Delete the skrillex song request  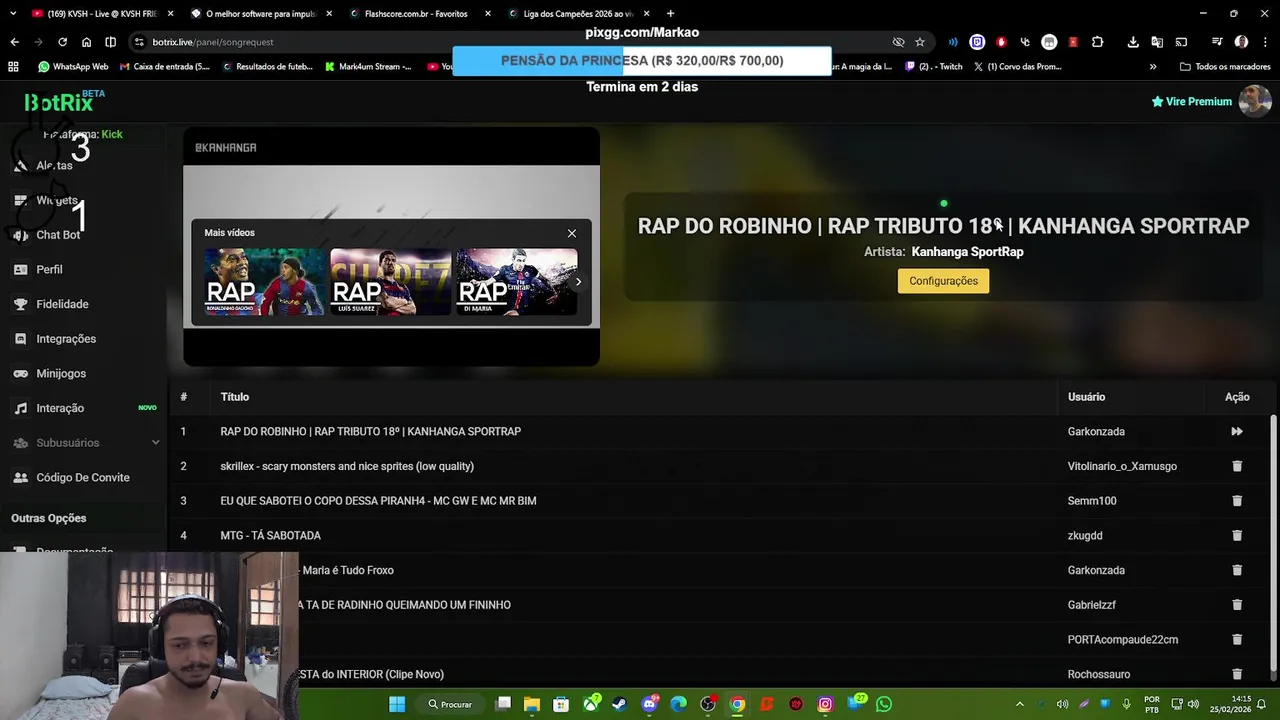(1237, 466)
